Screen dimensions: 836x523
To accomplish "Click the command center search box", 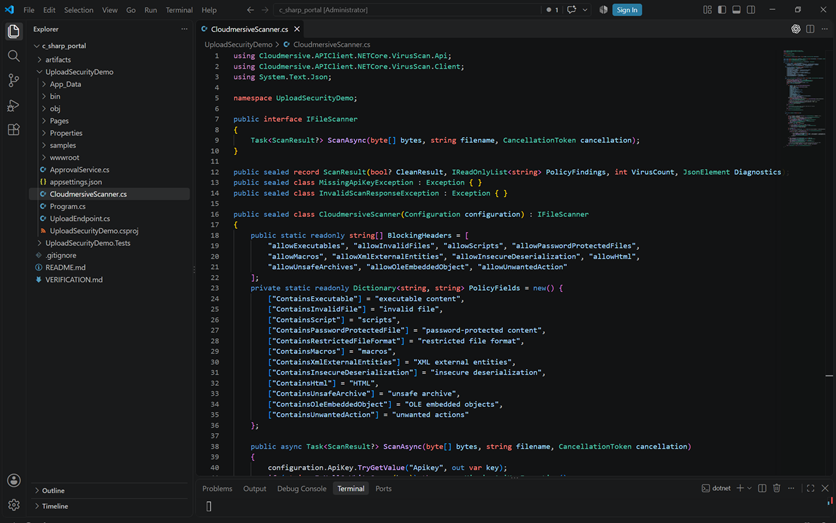I will pyautogui.click(x=407, y=10).
